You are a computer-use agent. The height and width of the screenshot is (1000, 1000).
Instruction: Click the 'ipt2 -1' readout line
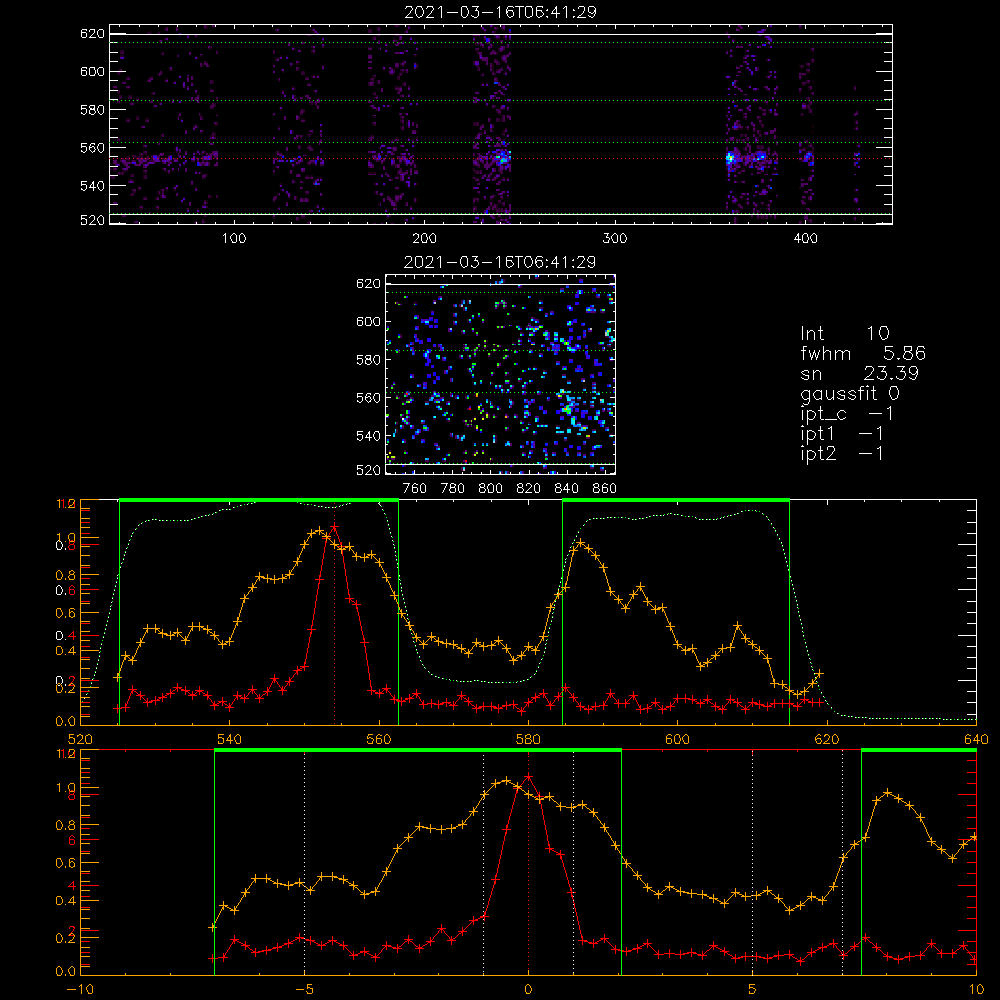tap(842, 453)
